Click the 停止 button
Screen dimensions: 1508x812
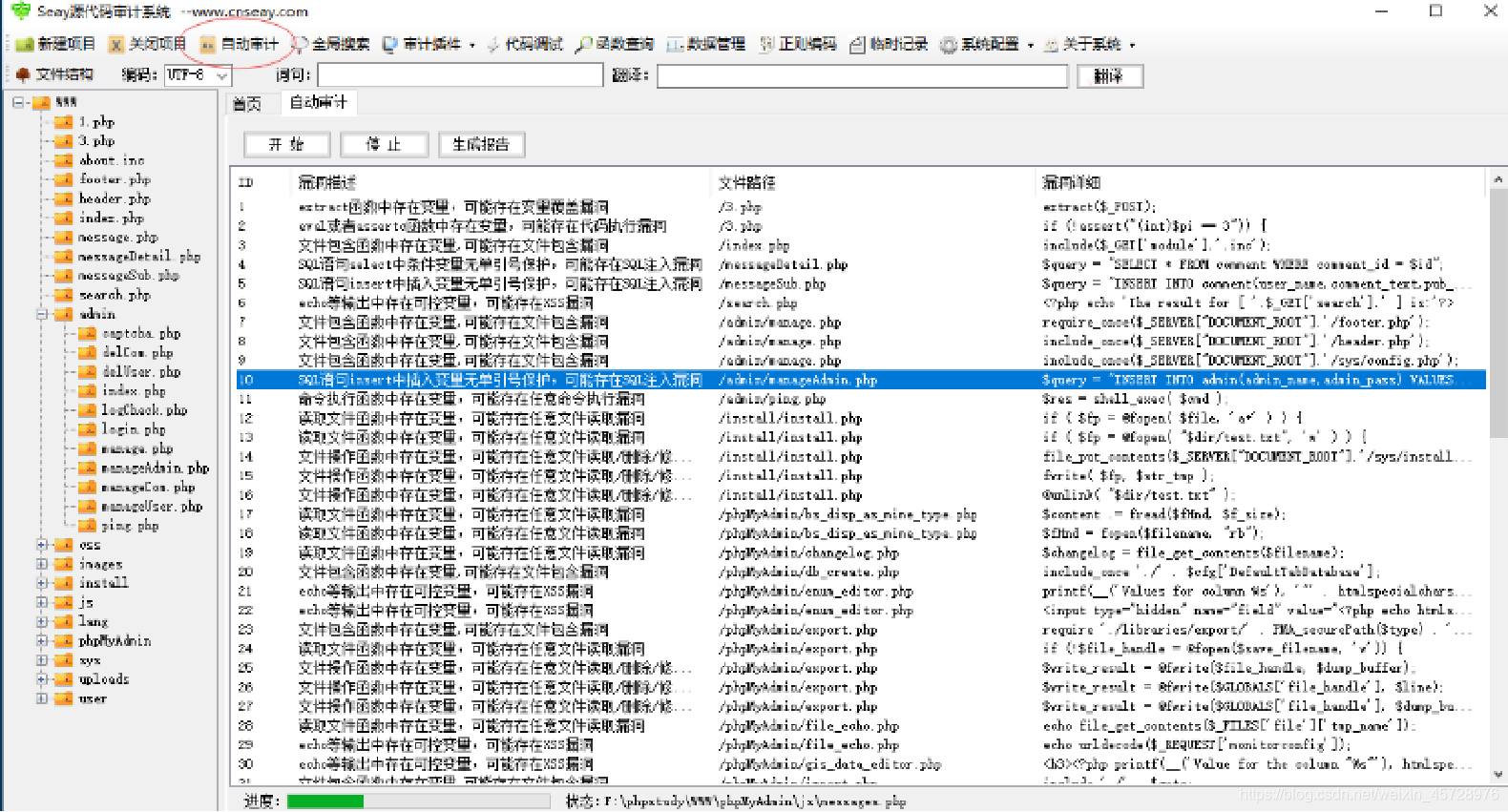coord(384,144)
